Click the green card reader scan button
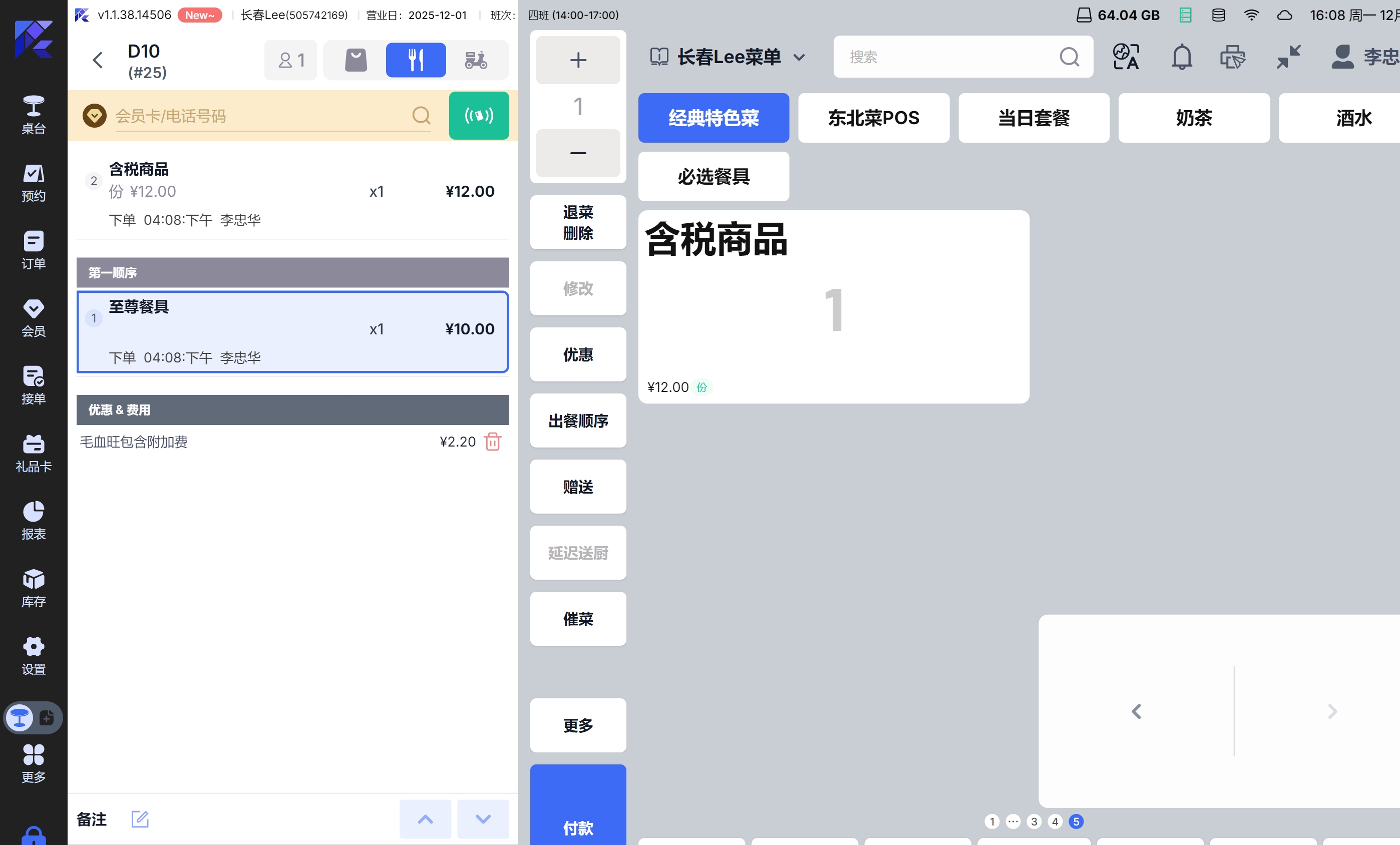This screenshot has height=845, width=1400. click(x=478, y=116)
